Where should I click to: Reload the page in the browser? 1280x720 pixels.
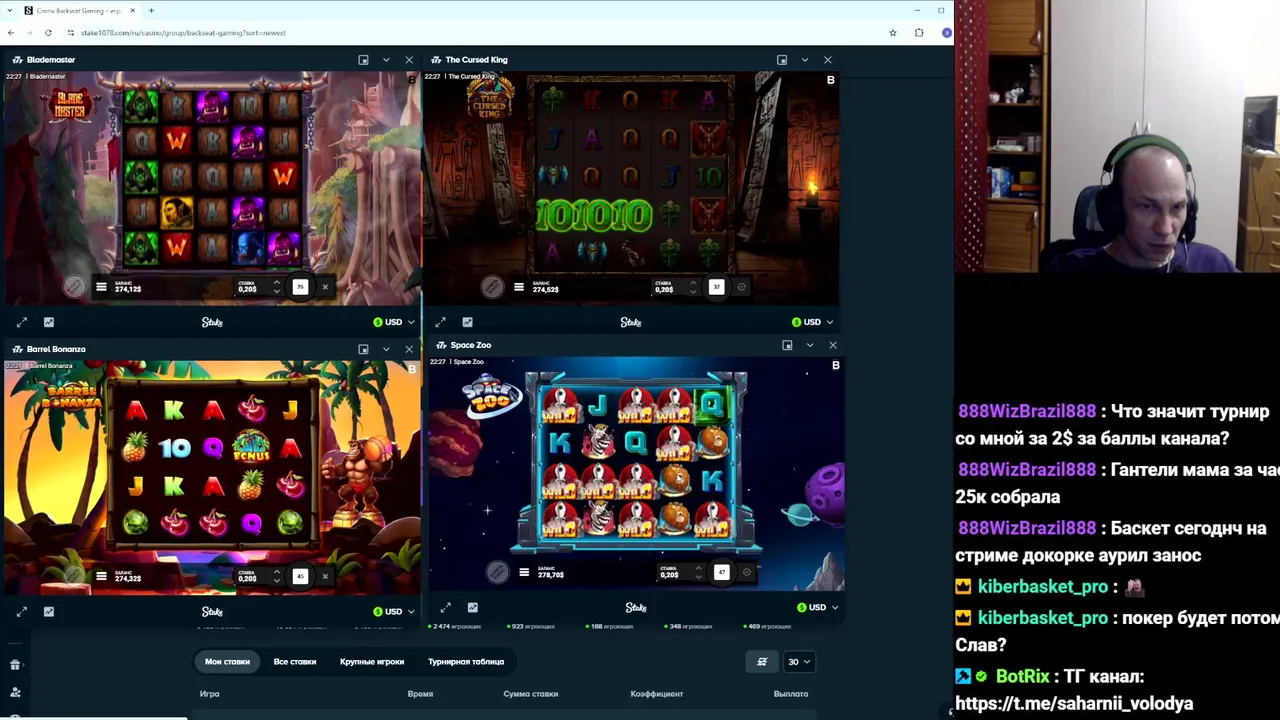point(48,33)
